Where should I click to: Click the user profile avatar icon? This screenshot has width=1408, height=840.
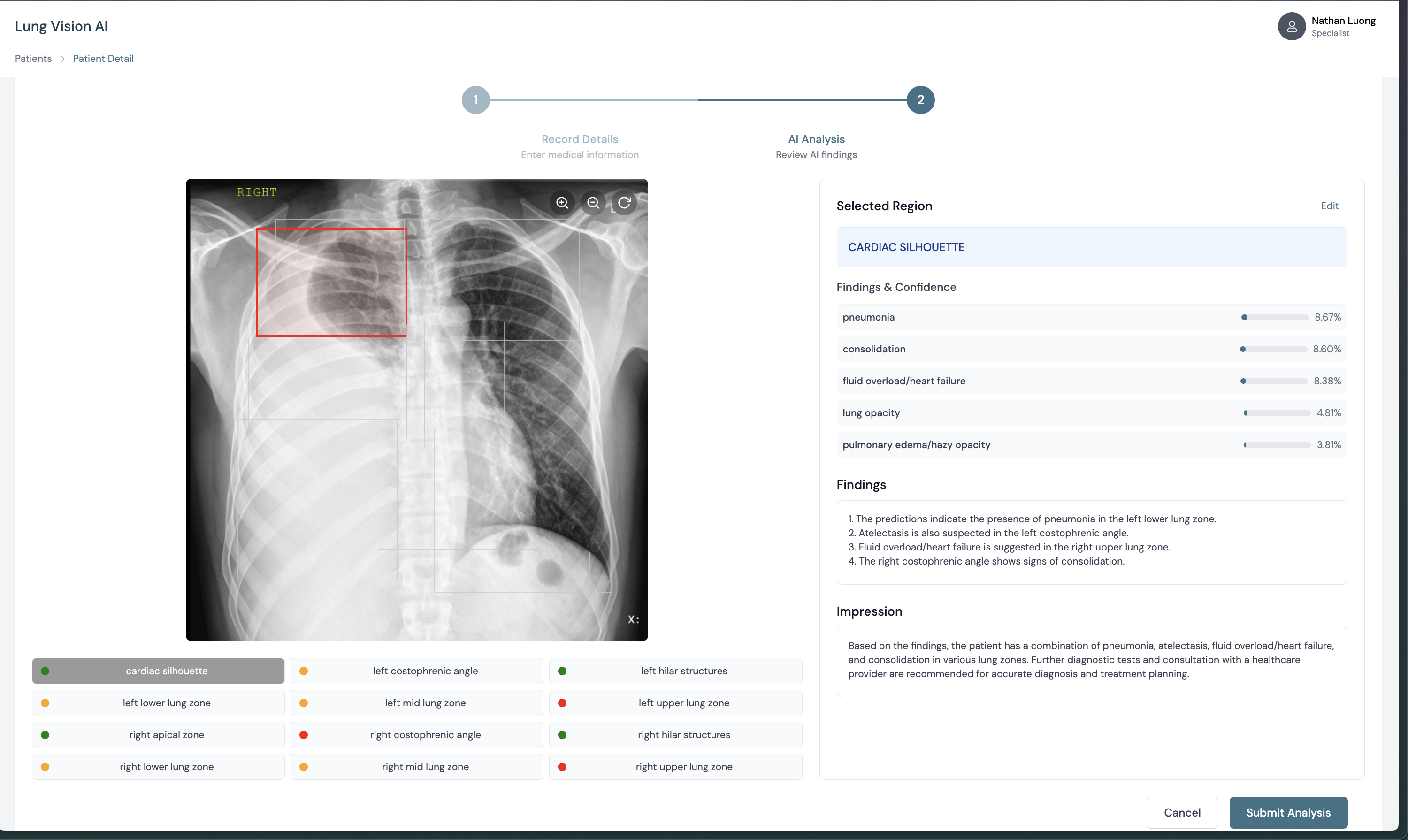[x=1292, y=26]
